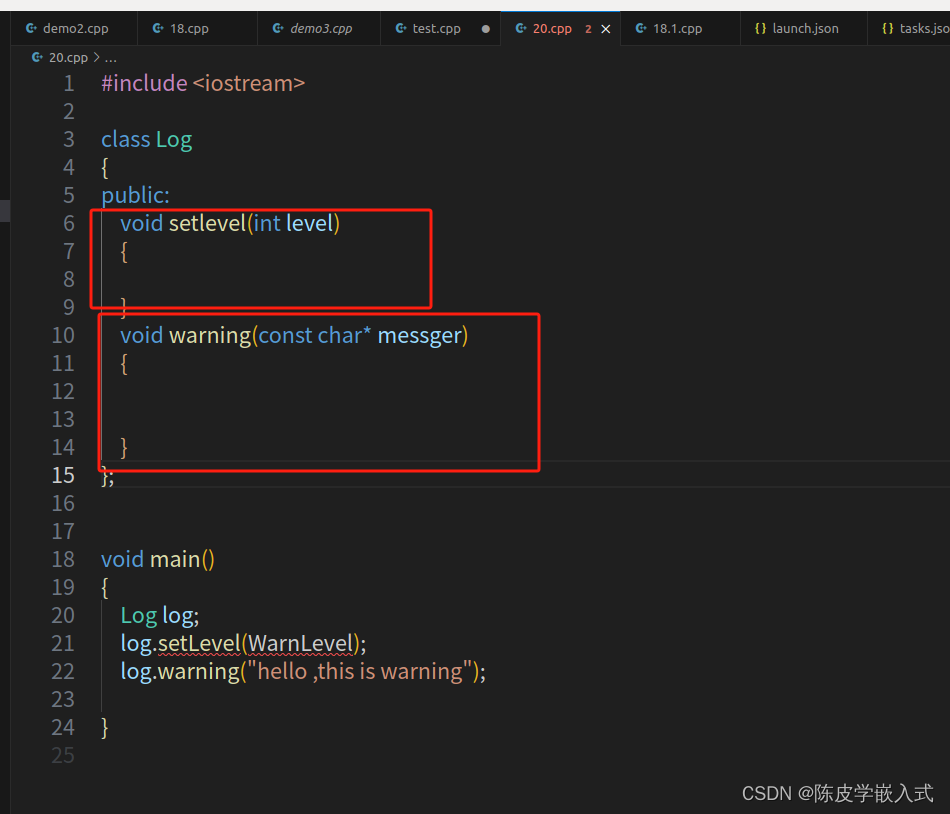
Task: Click the underlined setLevel error on line 21
Action: coord(199,644)
